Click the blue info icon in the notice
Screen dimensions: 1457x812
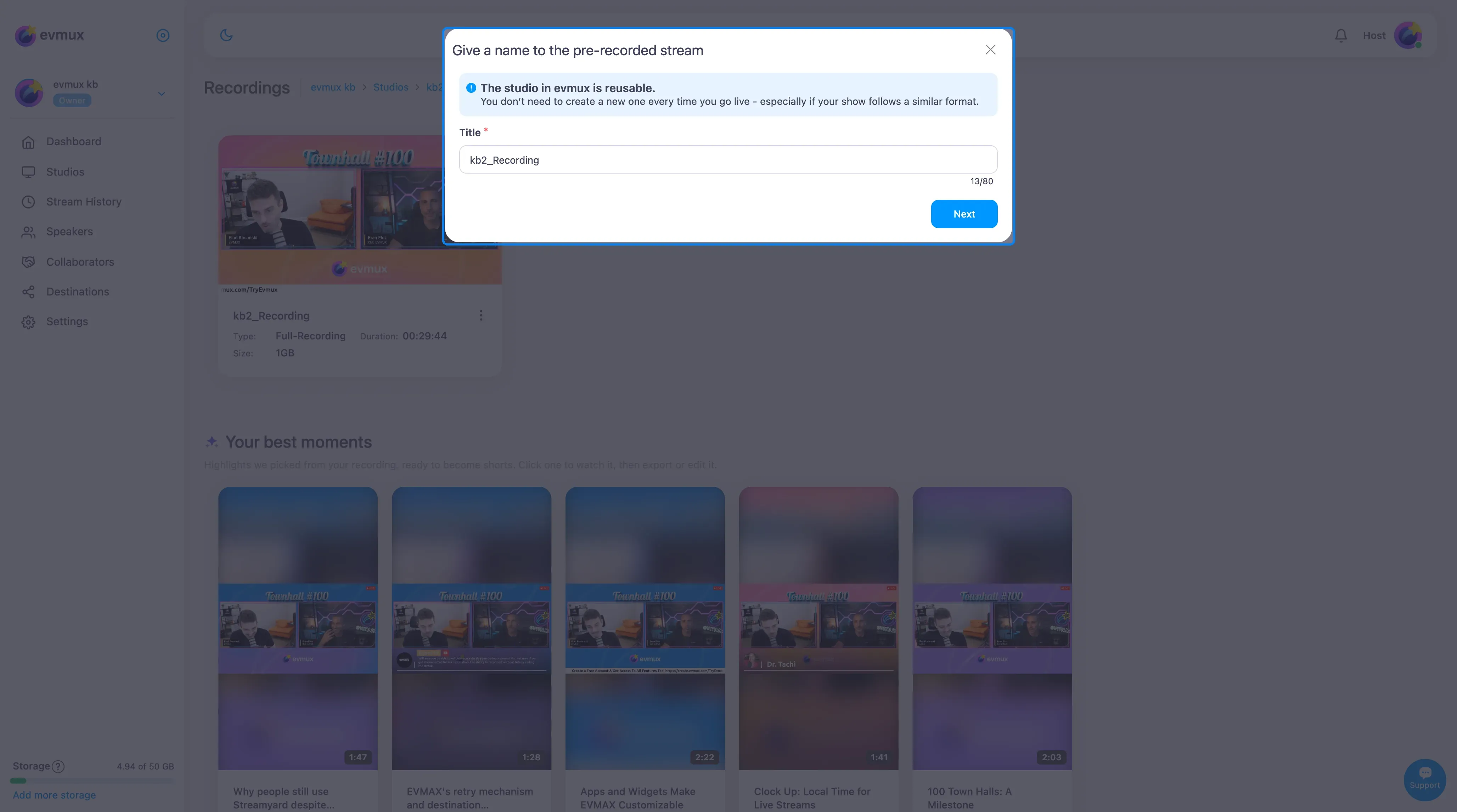click(x=471, y=88)
